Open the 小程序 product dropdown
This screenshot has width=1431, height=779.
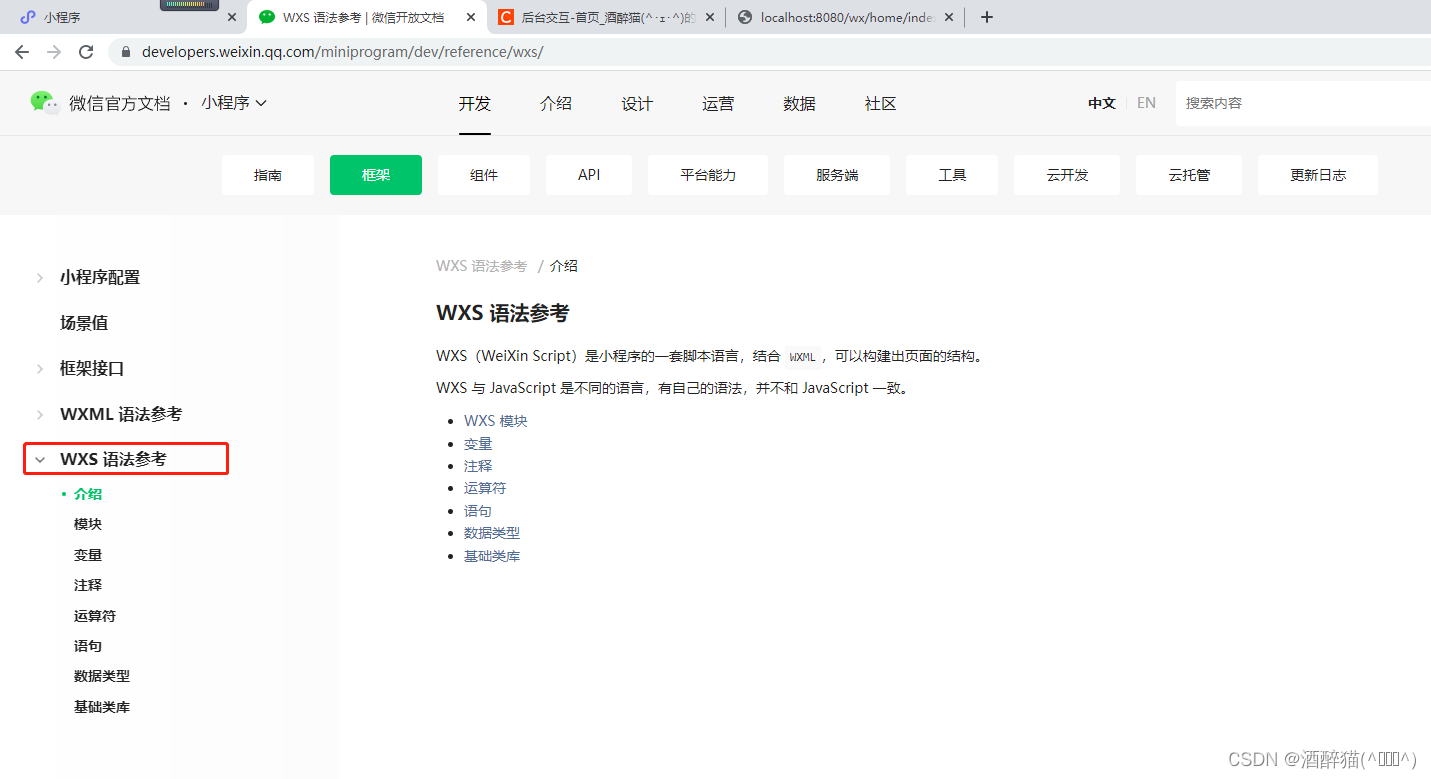[x=234, y=102]
